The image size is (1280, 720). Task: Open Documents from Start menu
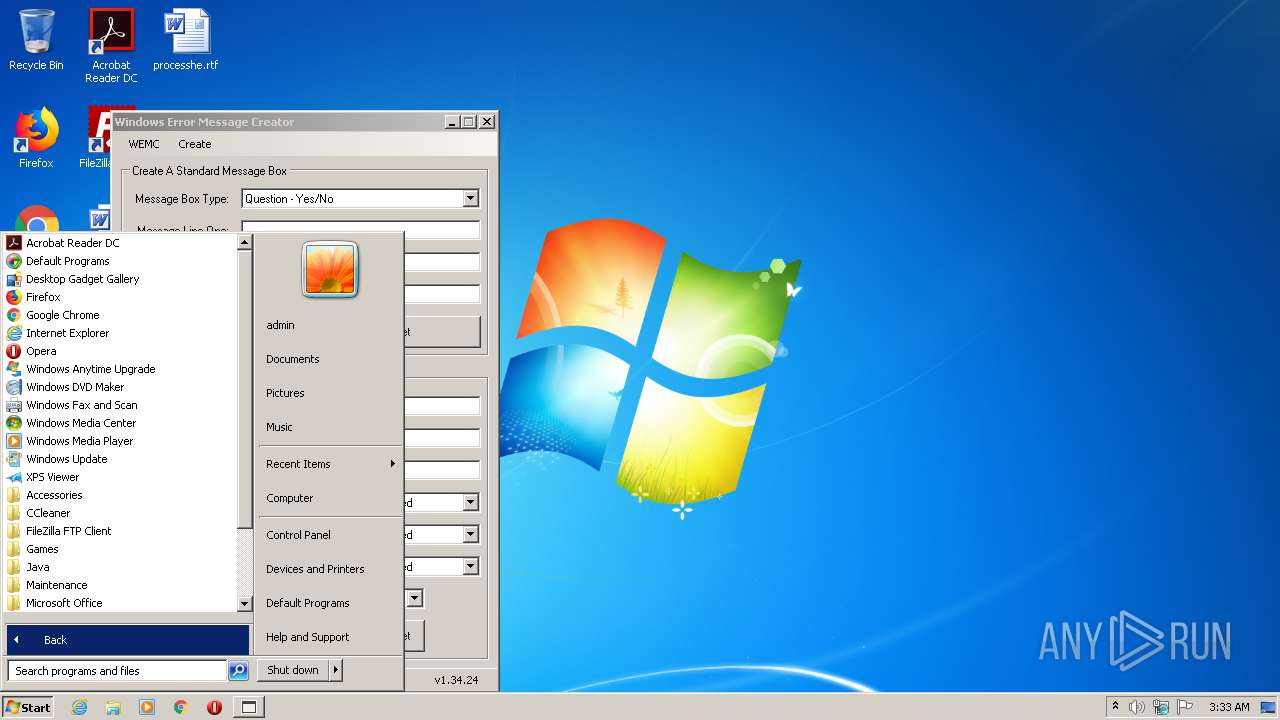330,359
